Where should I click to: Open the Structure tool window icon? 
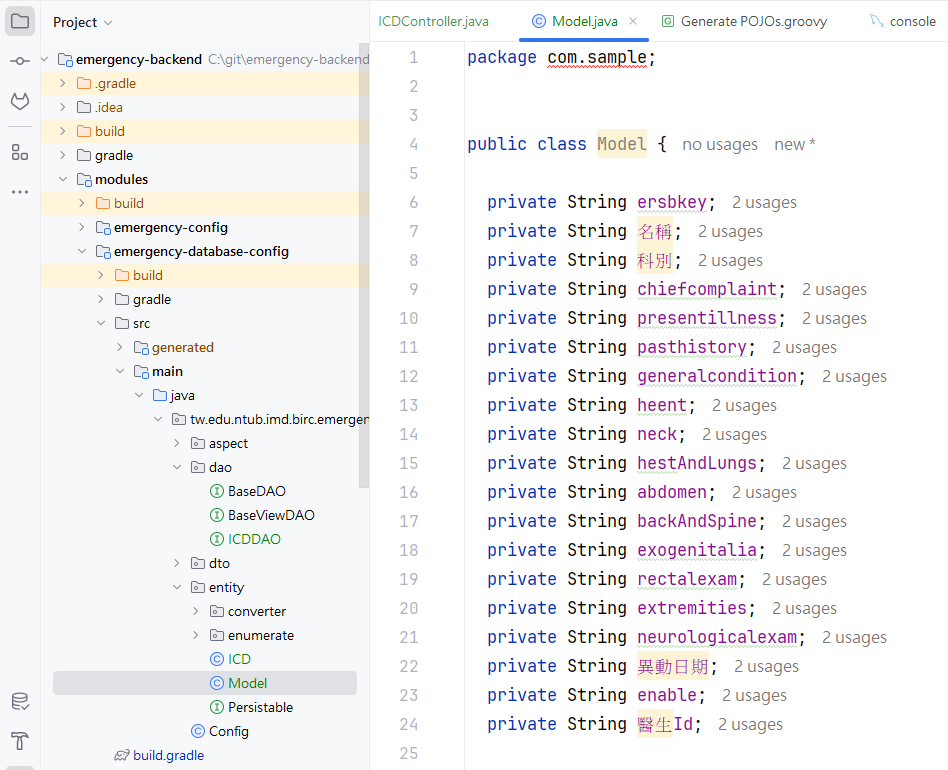point(20,152)
